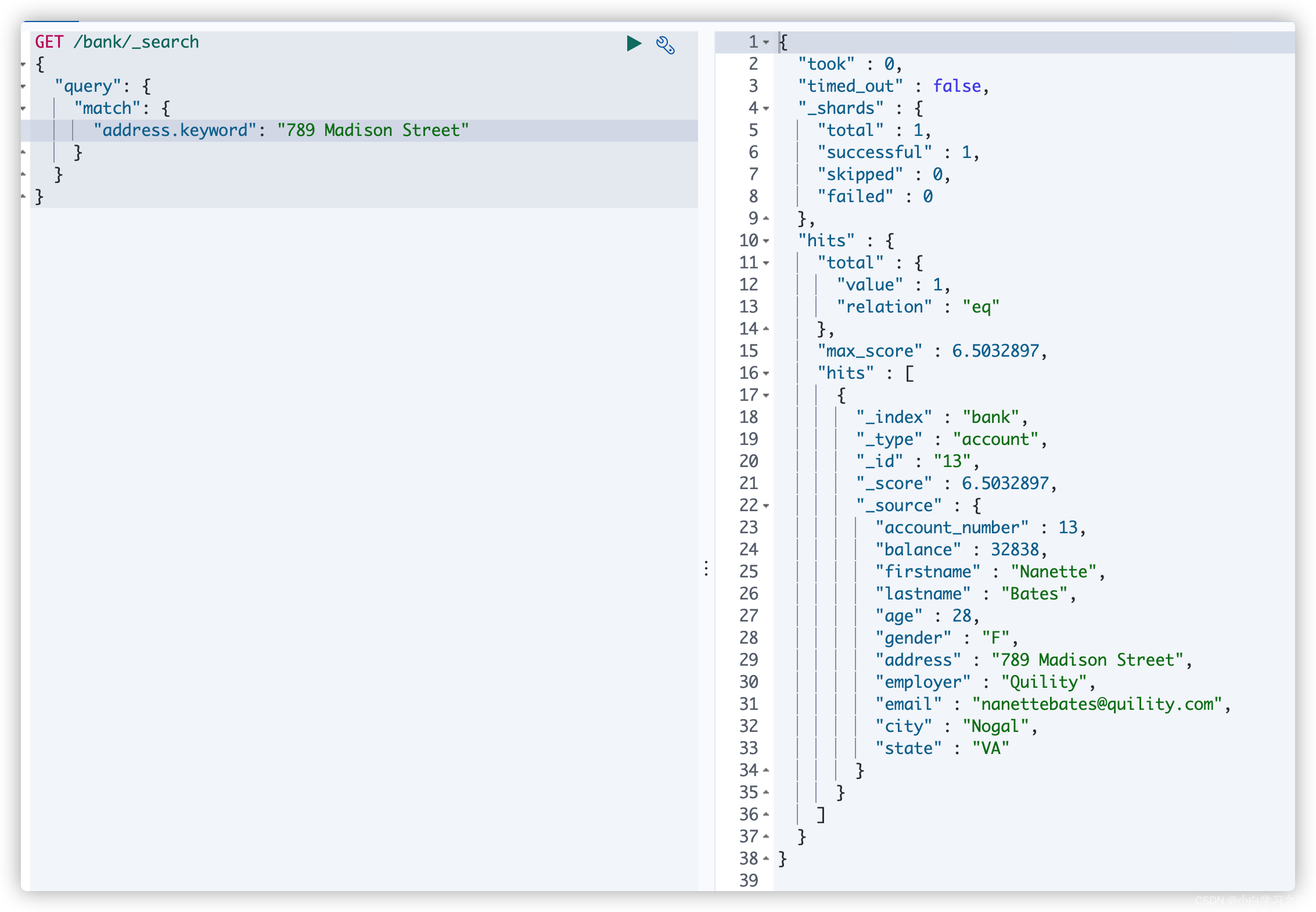The image size is (1316, 912).
Task: Fold at closing bracket on line 36
Action: coord(766,815)
